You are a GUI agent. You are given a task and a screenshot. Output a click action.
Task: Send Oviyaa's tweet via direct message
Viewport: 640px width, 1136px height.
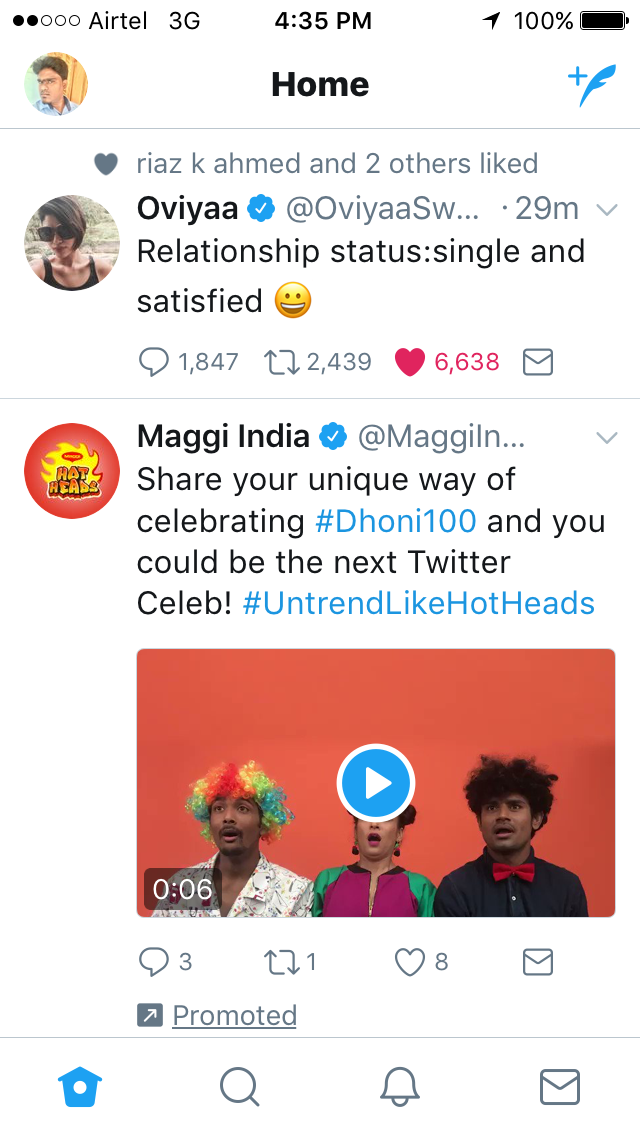pos(538,362)
